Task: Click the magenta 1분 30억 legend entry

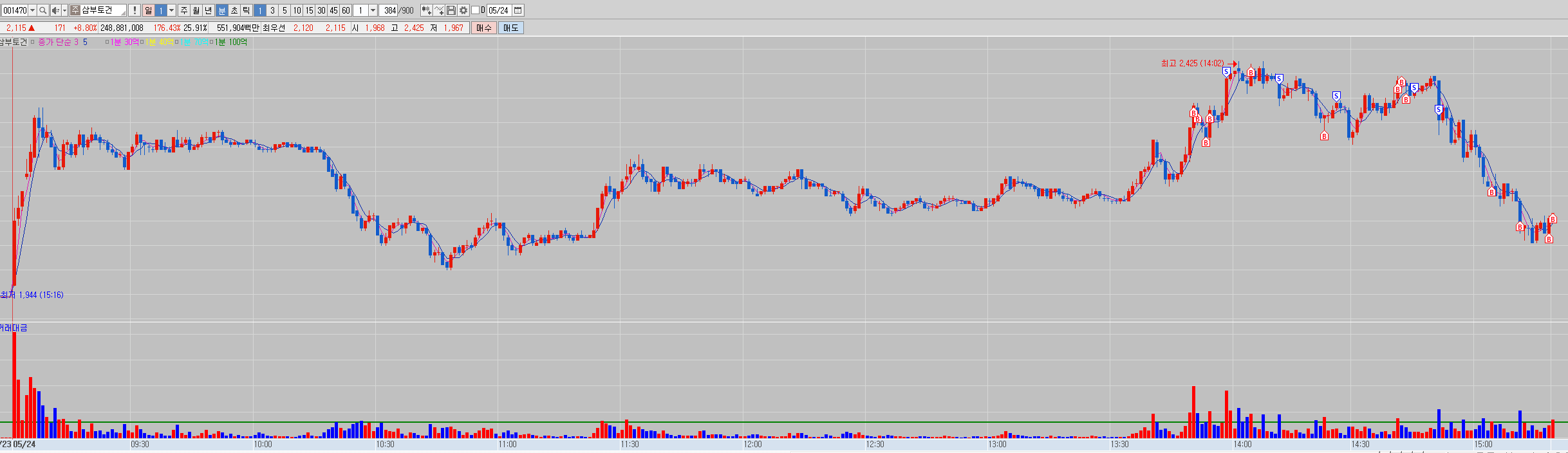Action: tap(124, 42)
